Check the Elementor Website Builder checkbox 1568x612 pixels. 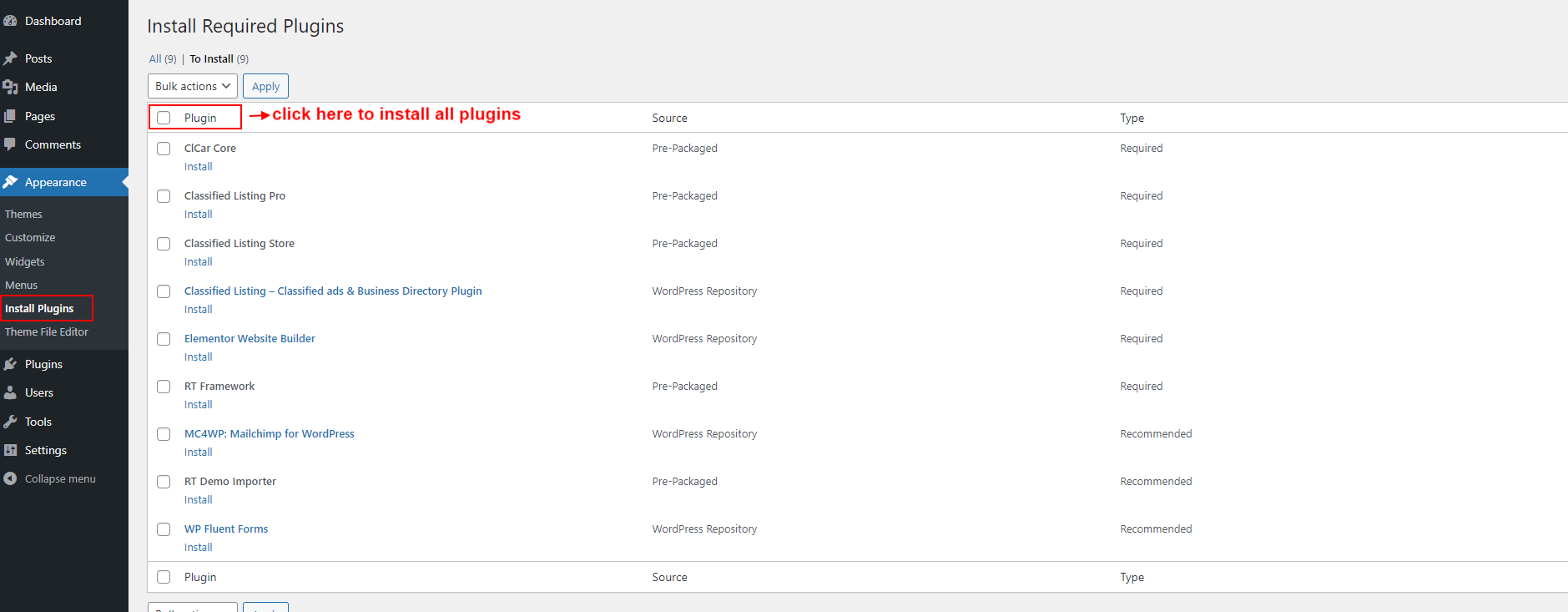tap(164, 339)
